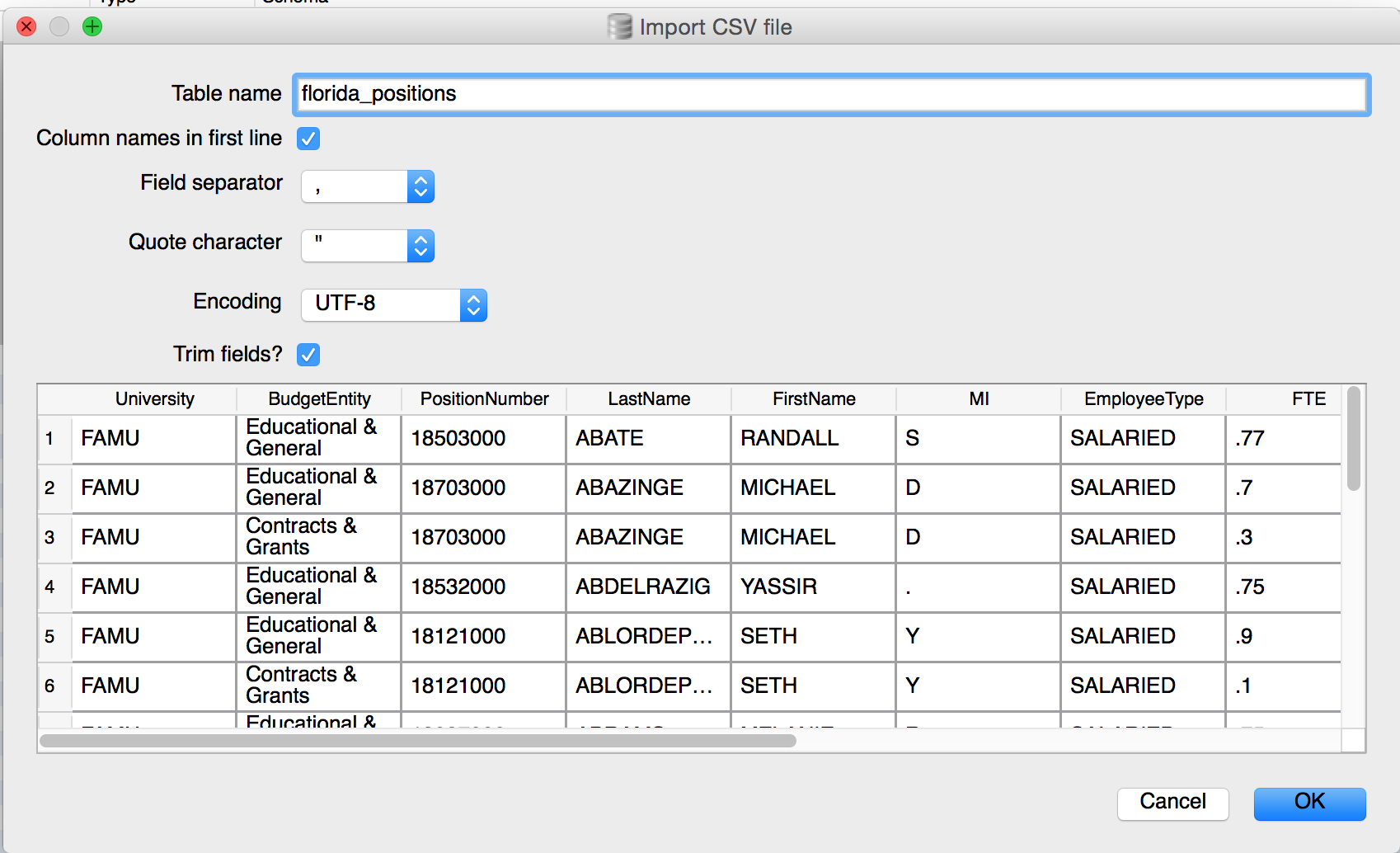Select row header number 5
Viewport: 1400px width, 853px height.
click(x=54, y=637)
